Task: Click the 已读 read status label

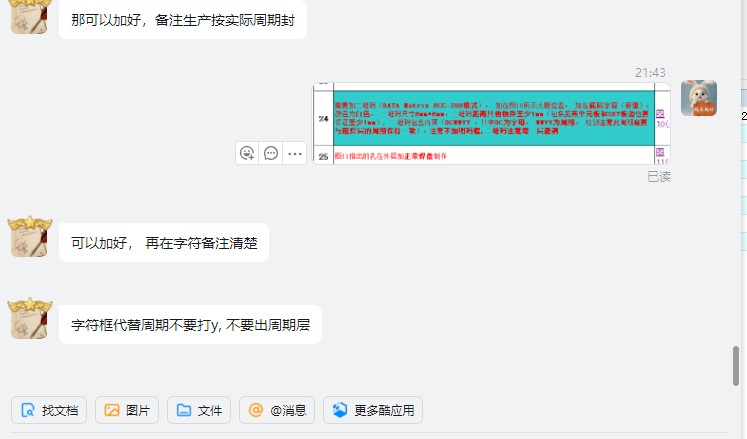Action: click(x=659, y=176)
